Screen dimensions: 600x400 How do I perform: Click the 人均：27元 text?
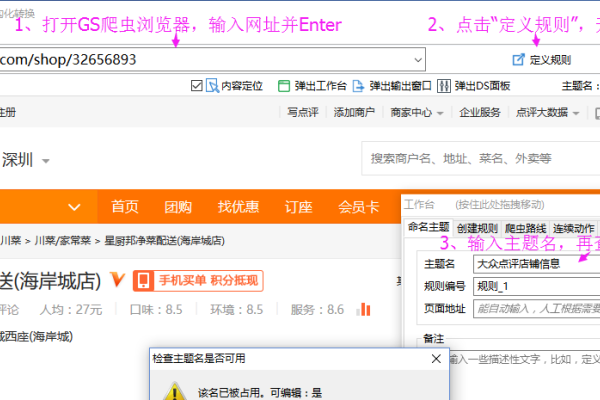[x=71, y=309]
